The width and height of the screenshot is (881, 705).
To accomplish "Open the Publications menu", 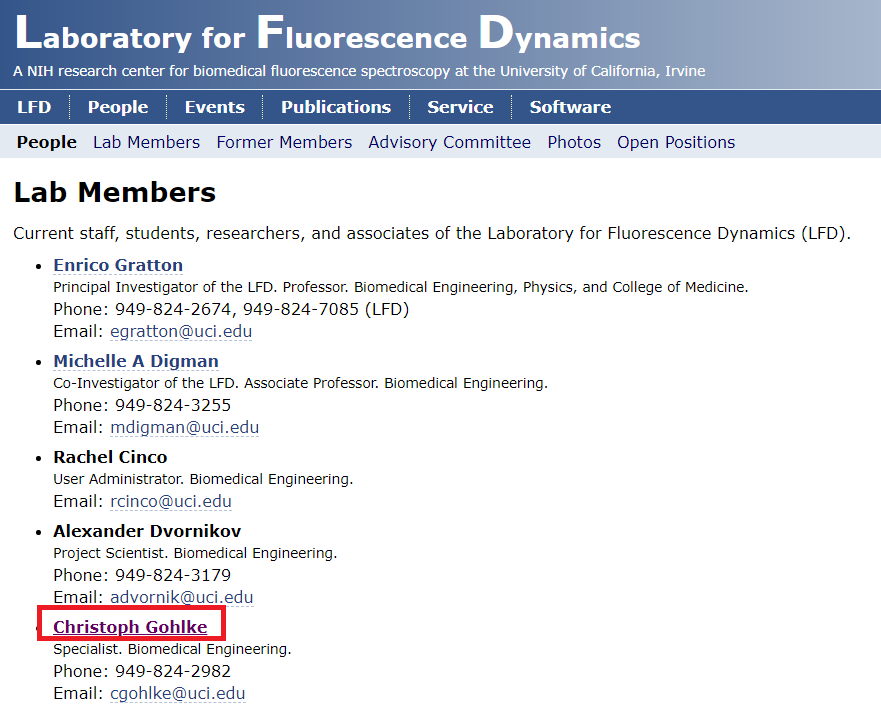I will tap(336, 107).
